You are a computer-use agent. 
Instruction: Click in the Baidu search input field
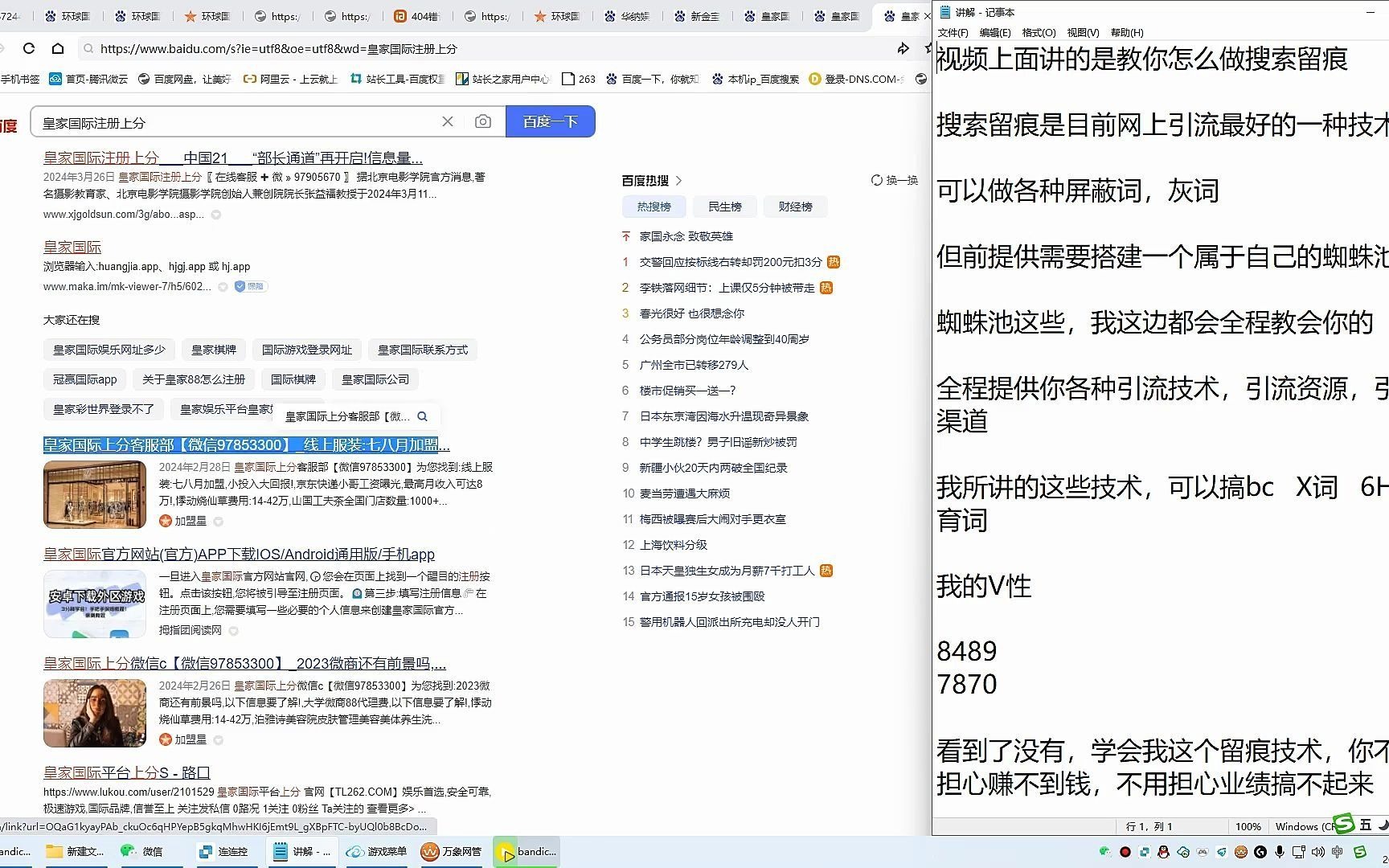click(237, 122)
